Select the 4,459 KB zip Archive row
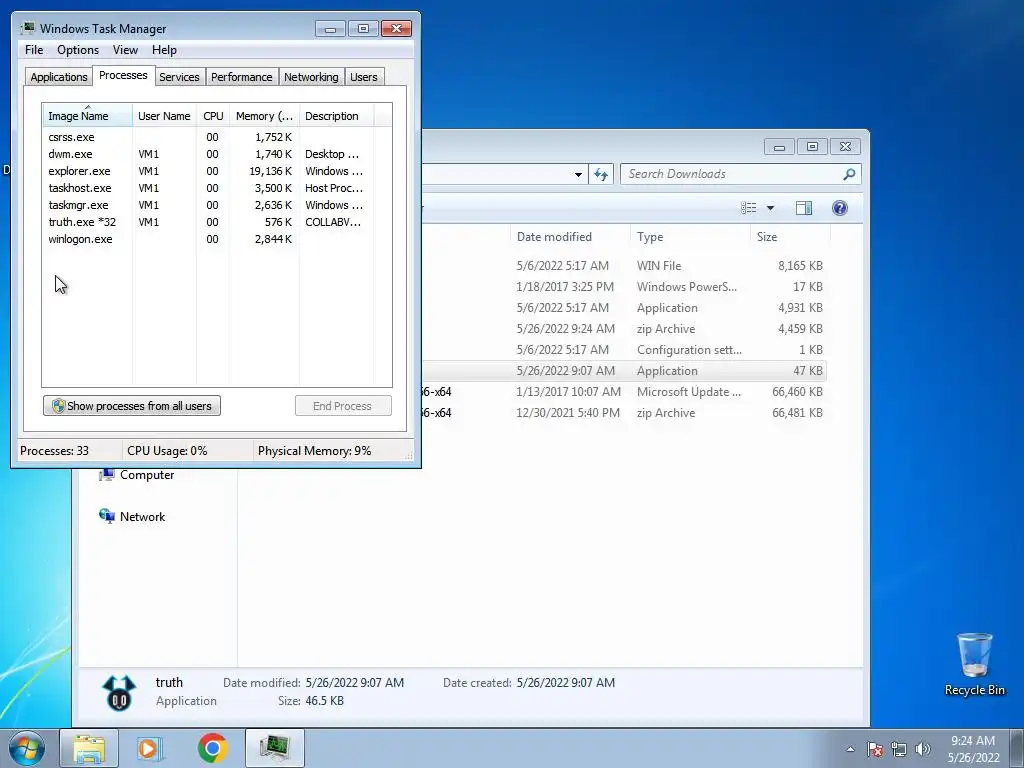The image size is (1024, 768). [624, 329]
